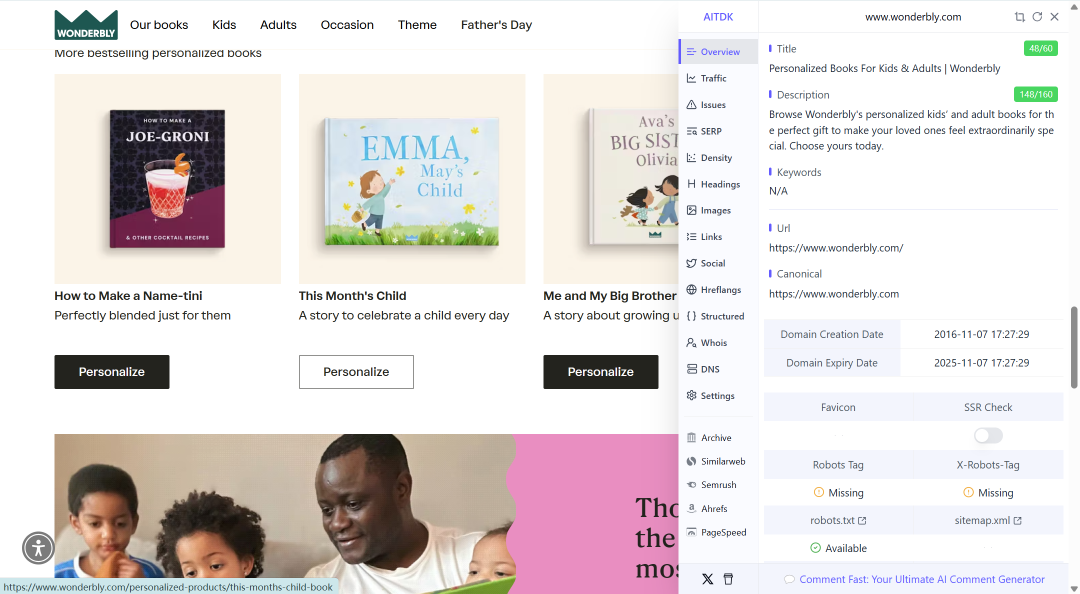Open Archive lookup for this site

[718, 438]
